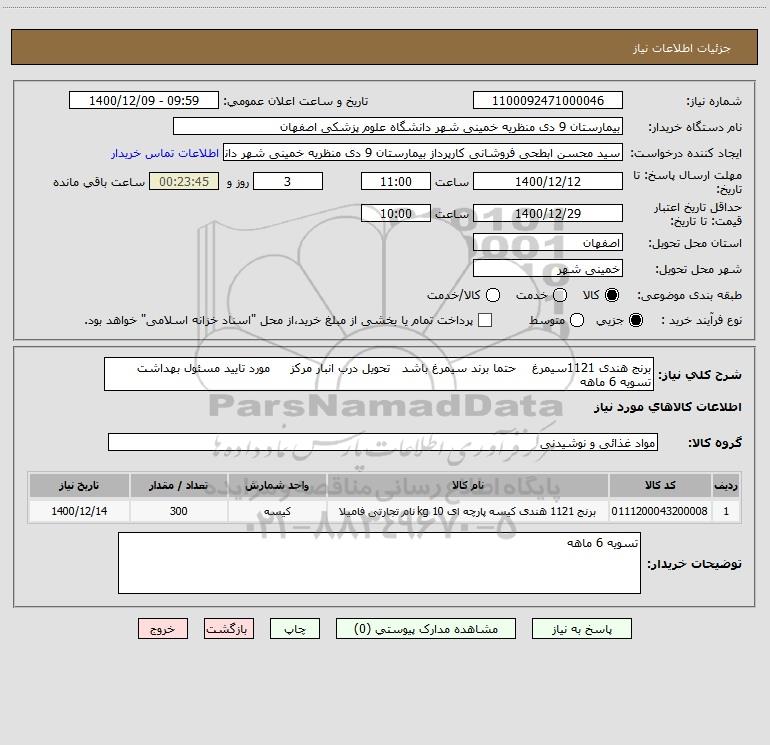Click the delivery province field اصفهان
This screenshot has height=745, width=770.
pos(548,243)
